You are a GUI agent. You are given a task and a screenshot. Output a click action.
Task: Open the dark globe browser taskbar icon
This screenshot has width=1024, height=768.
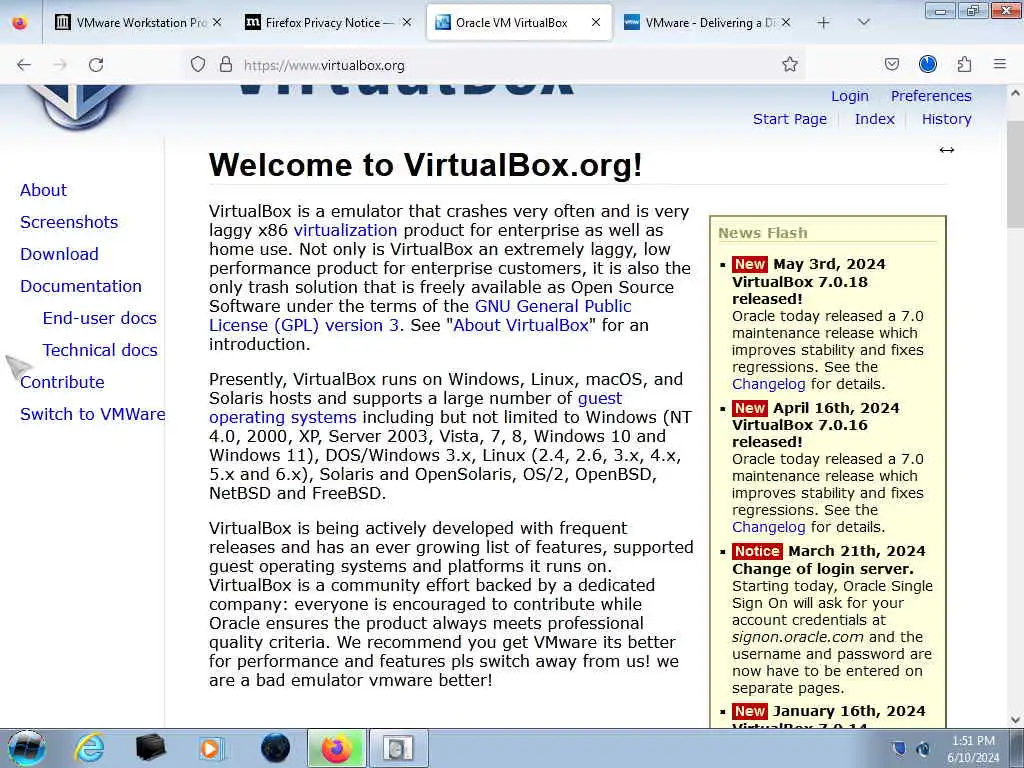click(275, 748)
